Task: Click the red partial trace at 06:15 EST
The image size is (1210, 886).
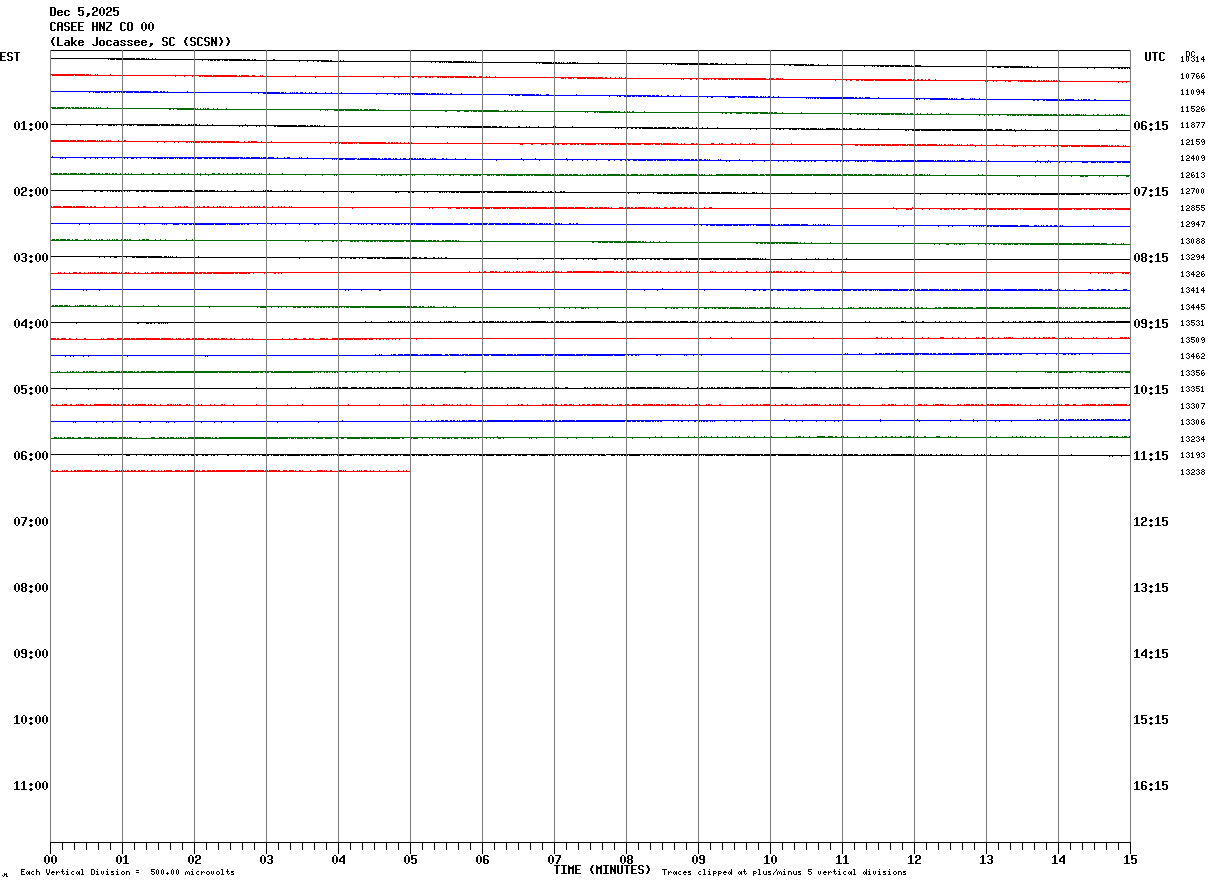Action: click(230, 471)
